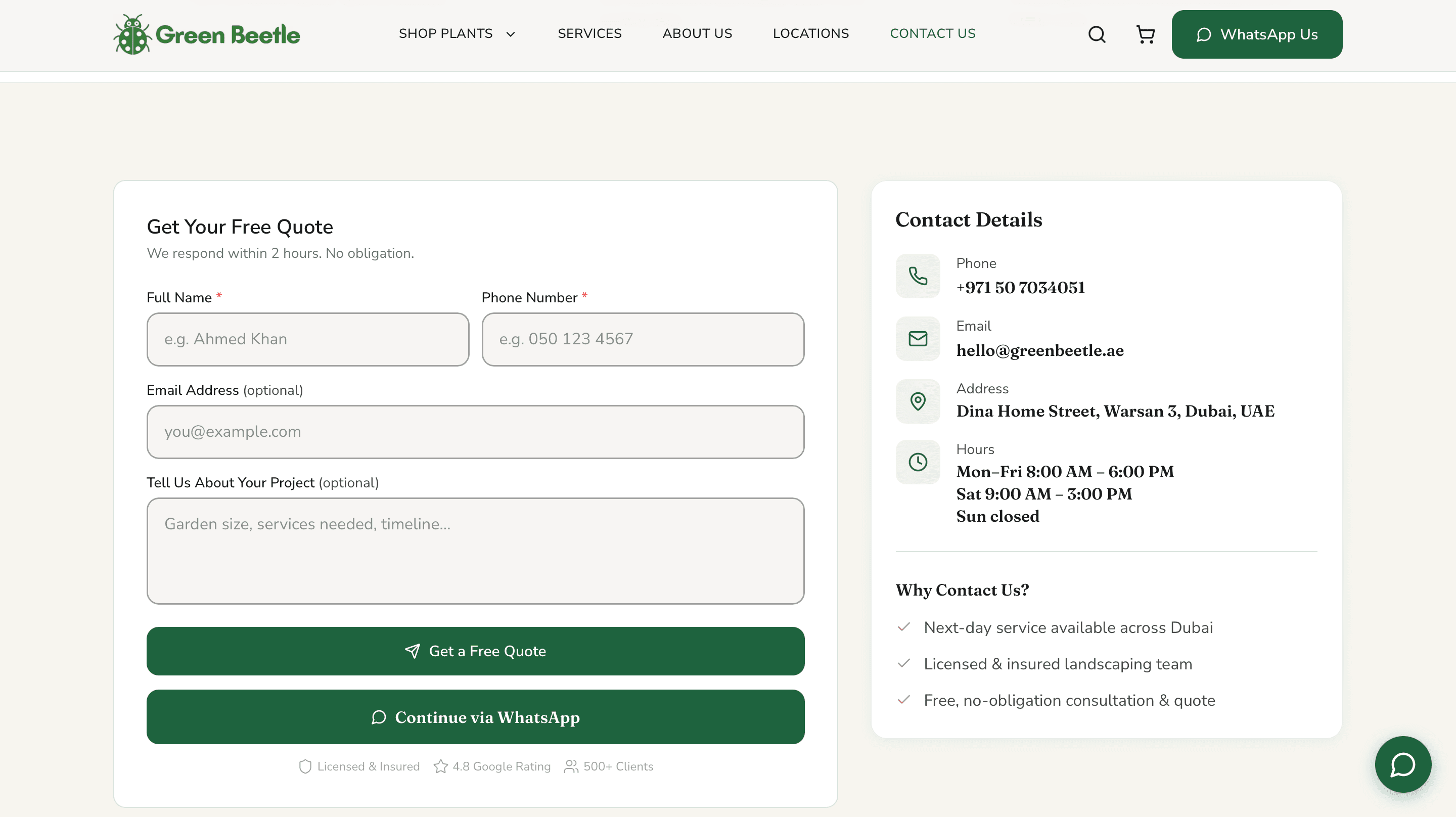Click the shield icon beside Licensed & Insured

(x=305, y=766)
